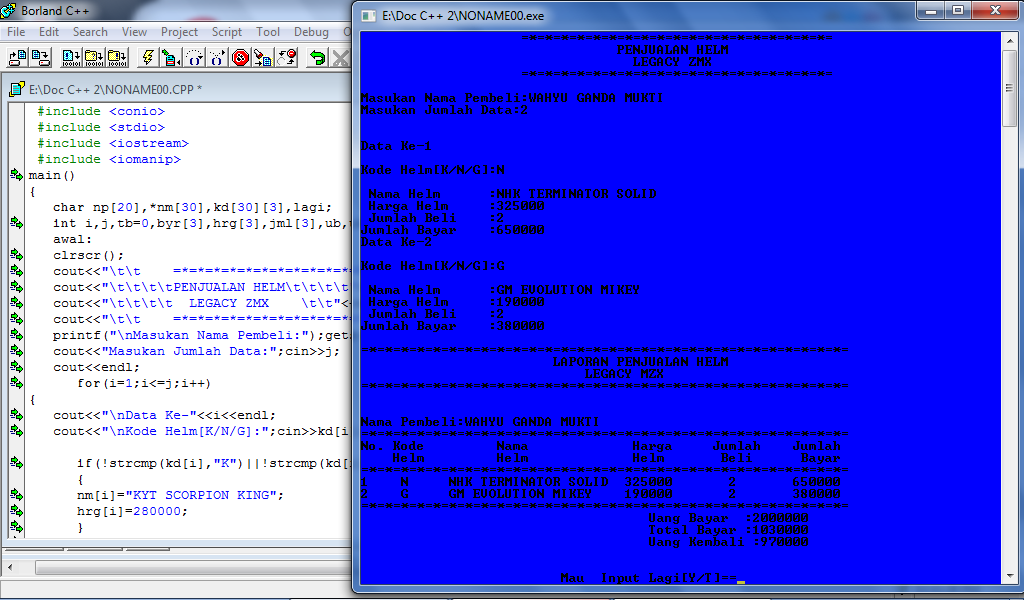Click the 'awal:' label in code

tap(72, 239)
